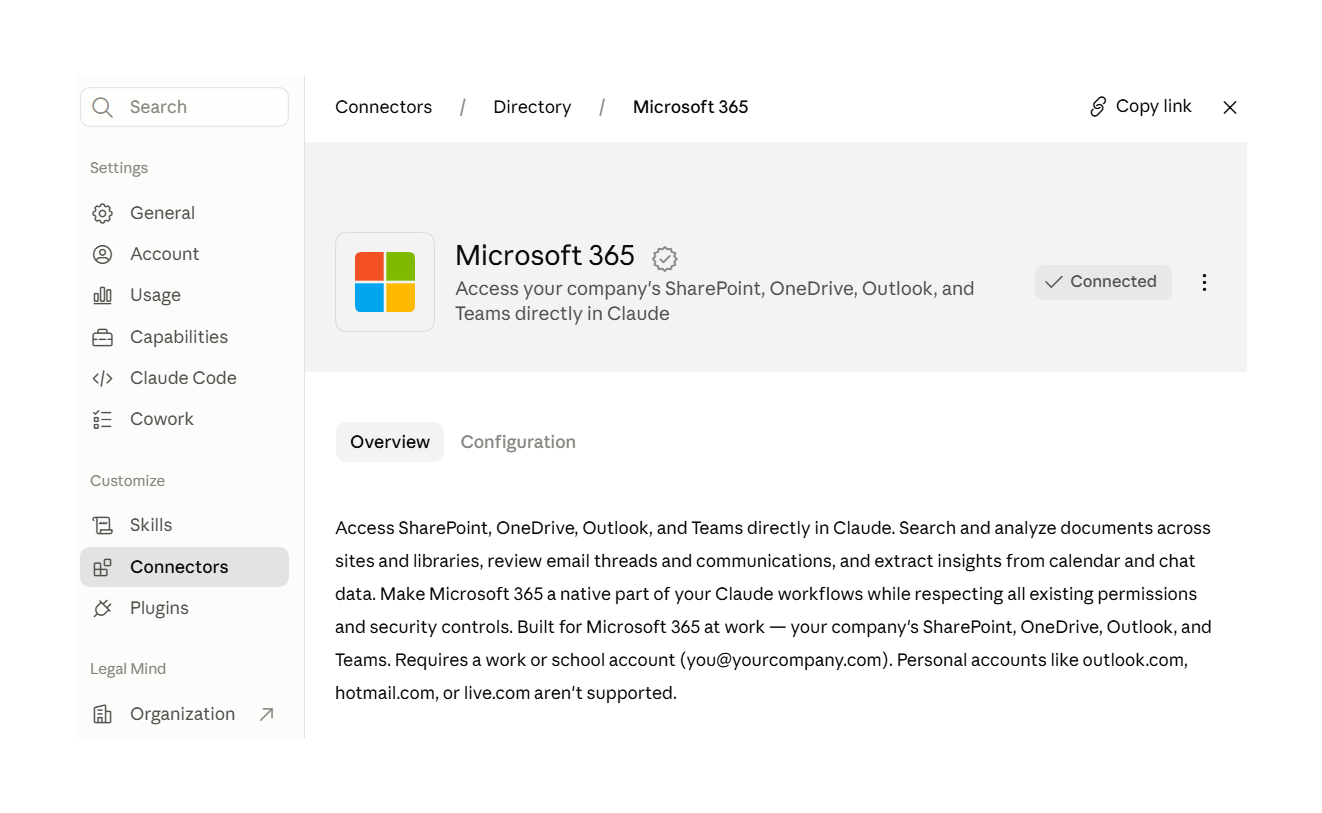Open General settings

[x=184, y=213]
